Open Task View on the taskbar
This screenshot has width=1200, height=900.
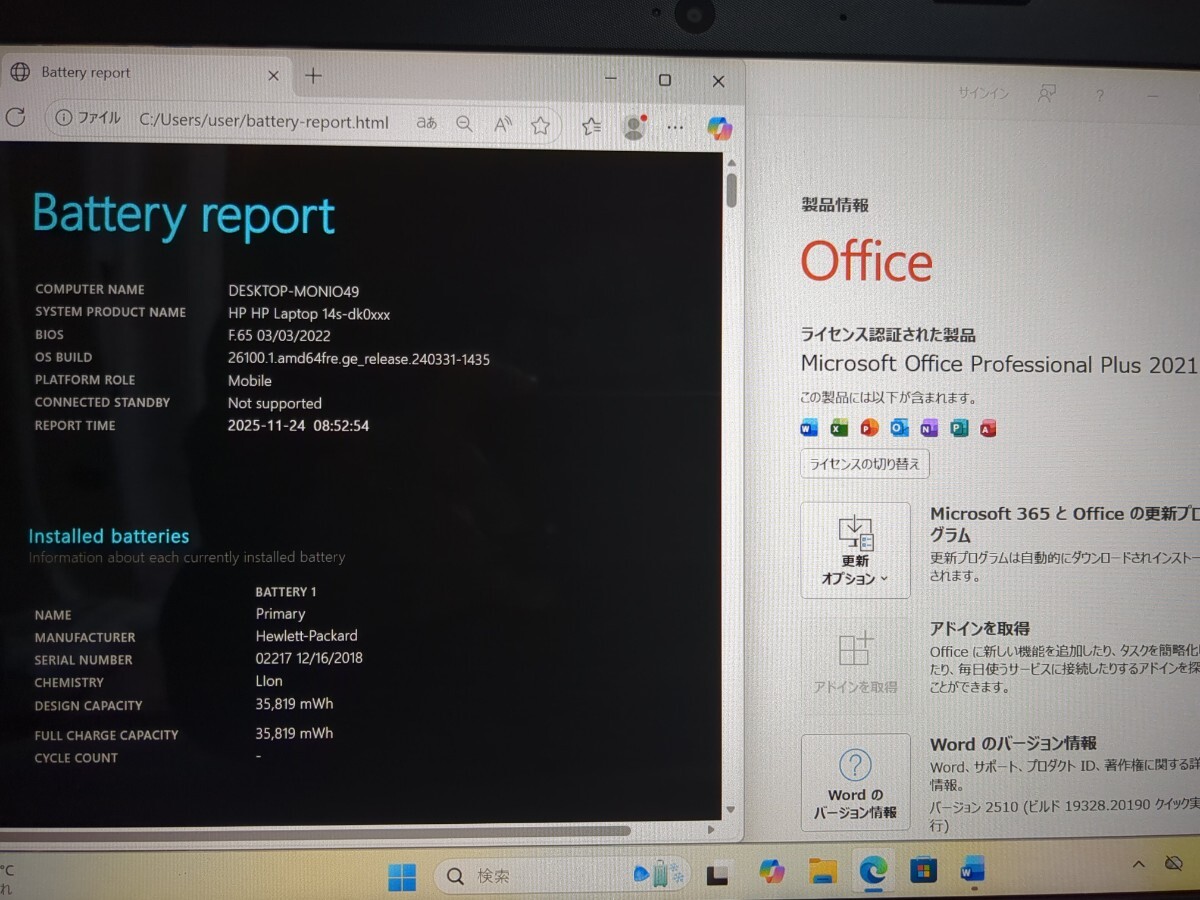[x=717, y=875]
